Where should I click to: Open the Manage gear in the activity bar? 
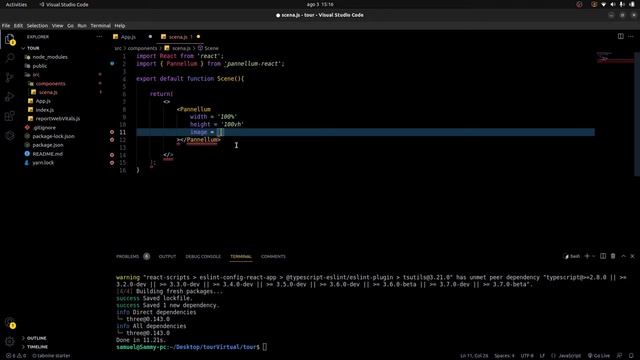(10, 341)
